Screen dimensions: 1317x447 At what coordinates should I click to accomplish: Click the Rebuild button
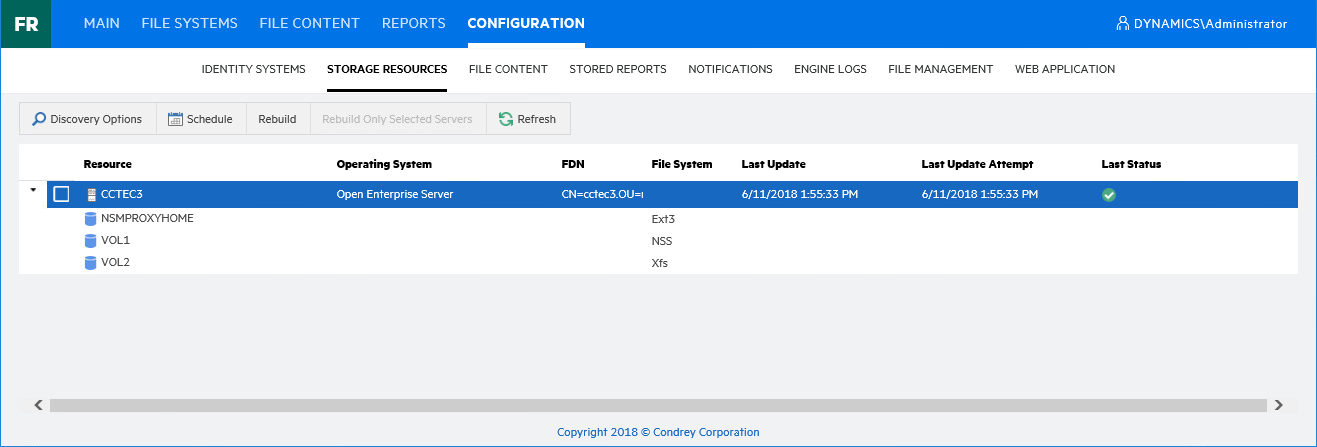pos(277,119)
